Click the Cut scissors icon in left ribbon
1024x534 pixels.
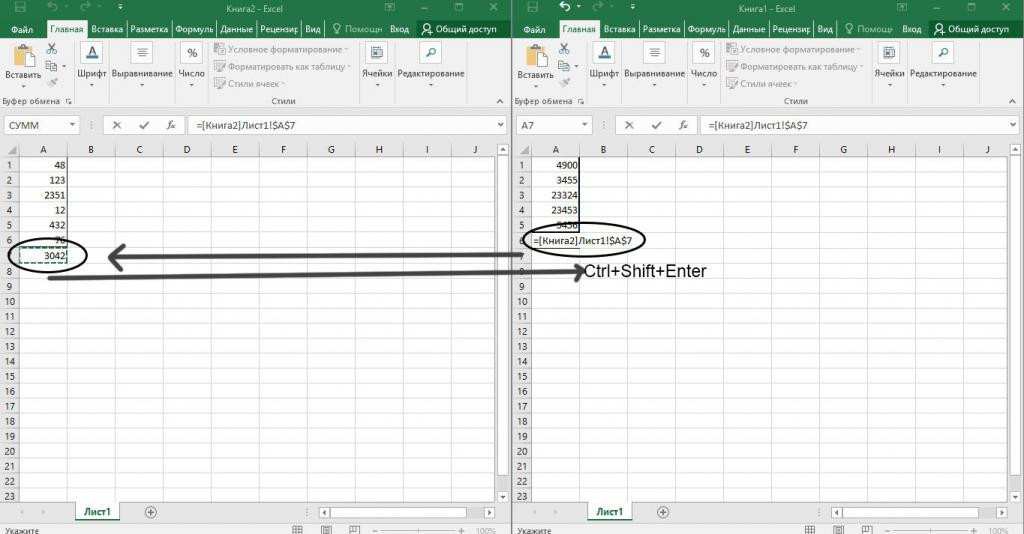(x=52, y=49)
